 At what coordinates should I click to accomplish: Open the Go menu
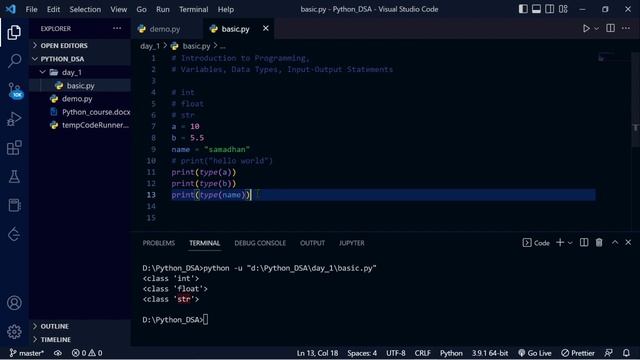click(x=141, y=9)
